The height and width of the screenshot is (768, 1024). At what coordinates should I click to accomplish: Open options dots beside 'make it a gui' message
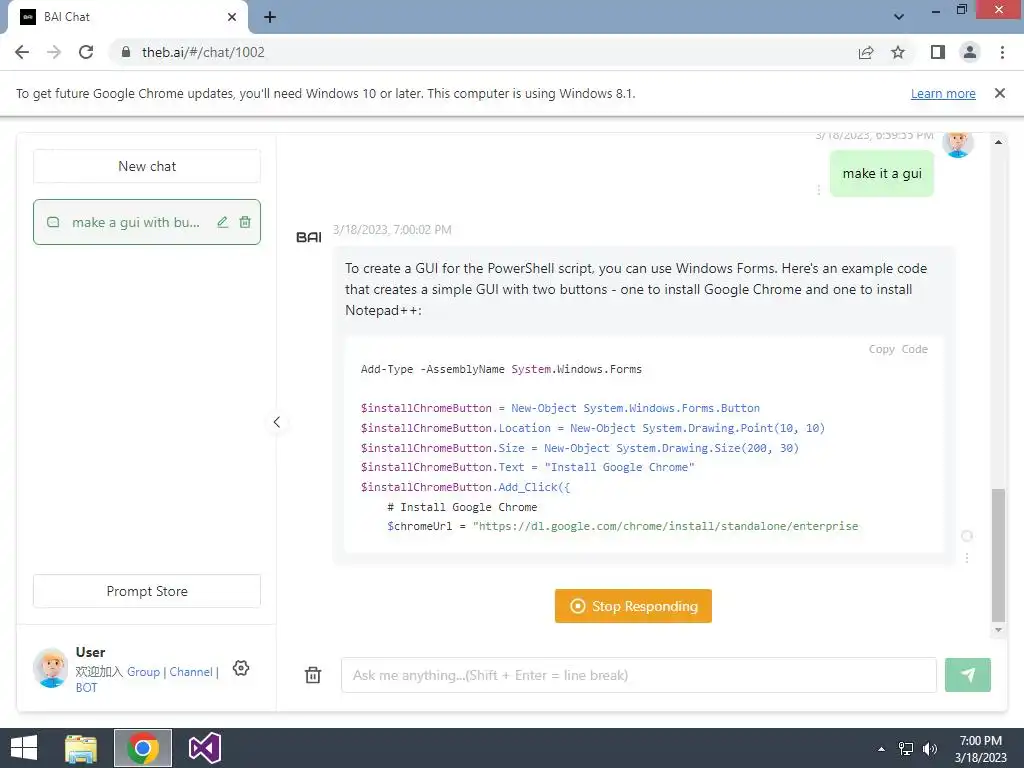(x=818, y=189)
